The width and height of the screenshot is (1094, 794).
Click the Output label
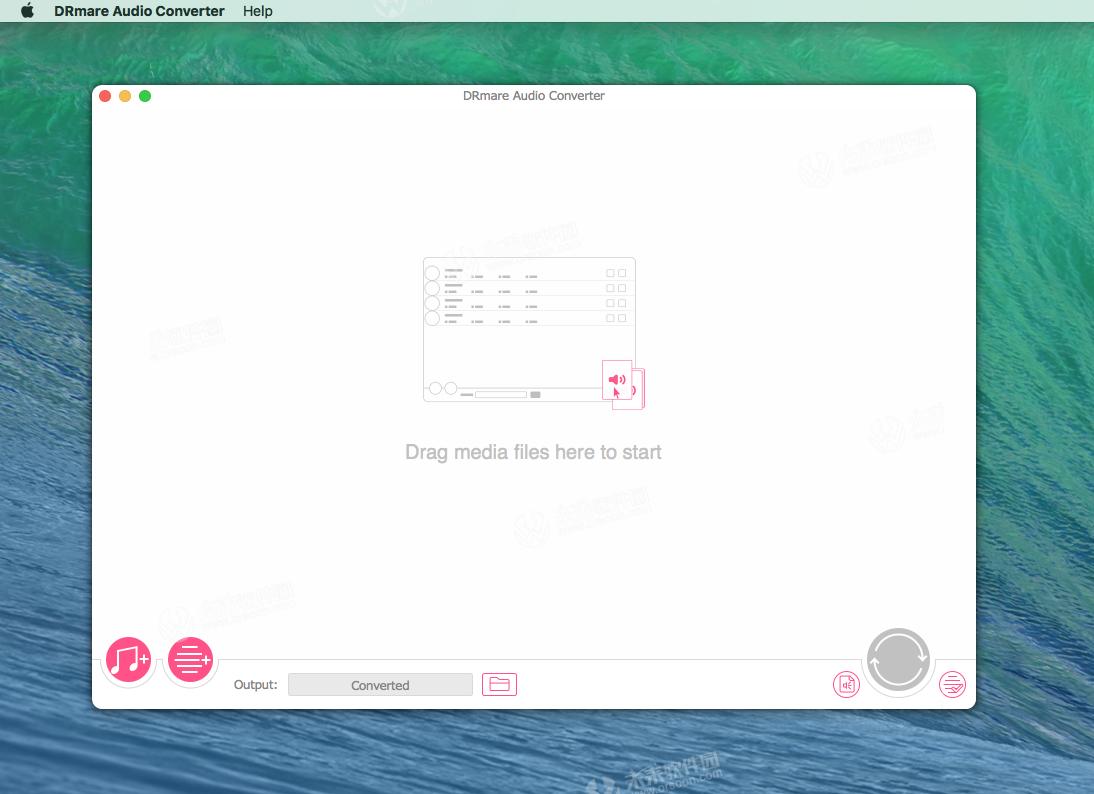coord(256,684)
